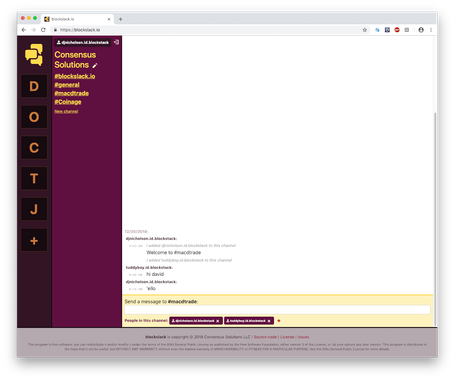
Task: Open the License footer link
Action: tap(287, 337)
